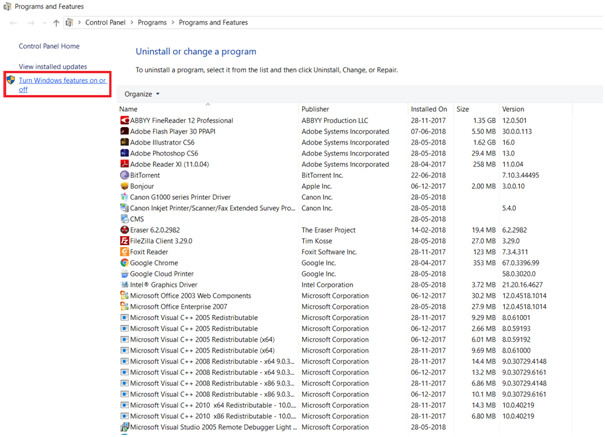Open the recent locations dropdown arrow

coord(44,23)
